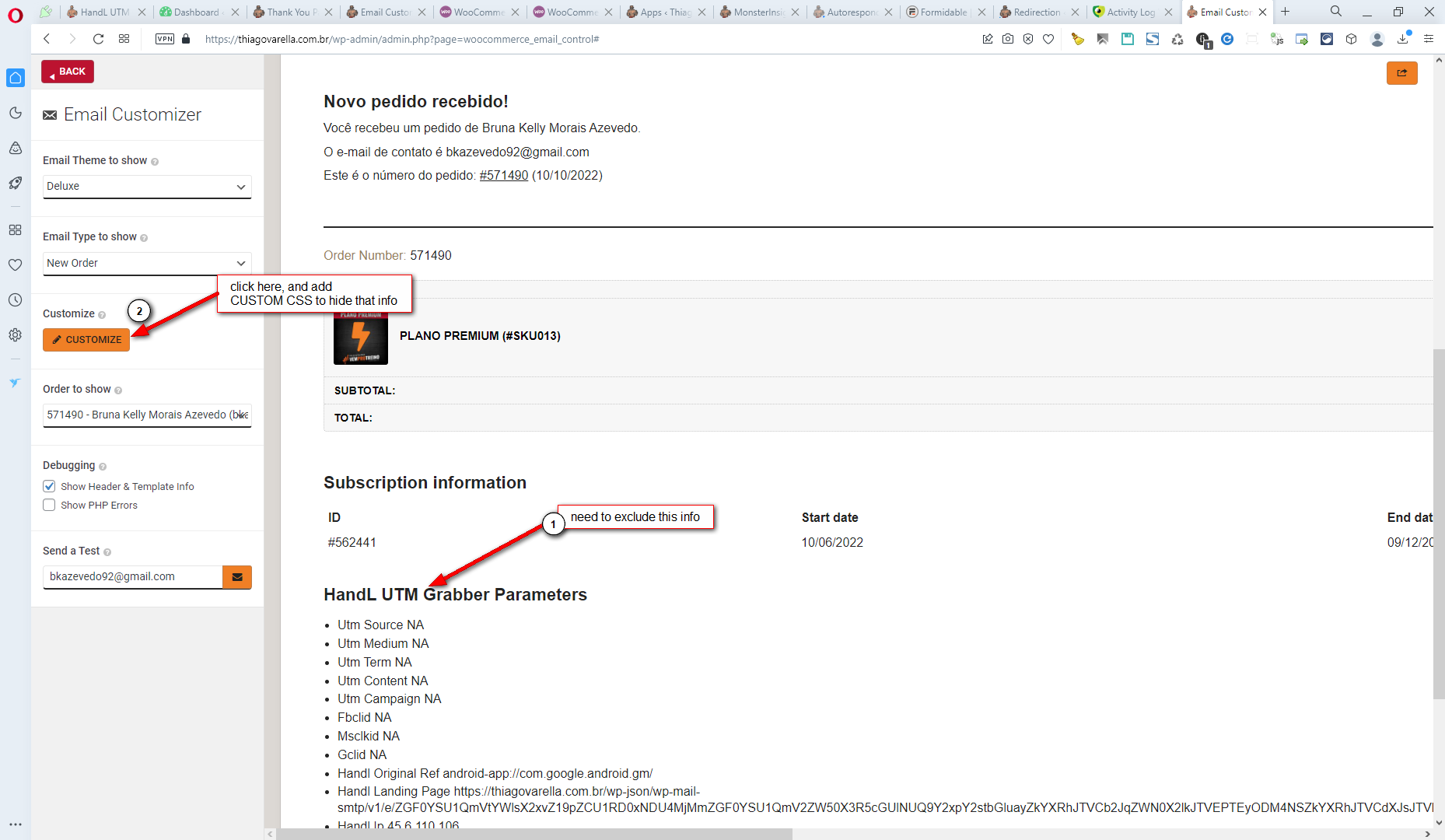This screenshot has width=1445, height=840.
Task: Open the Opera main menu logo
Action: [x=16, y=16]
